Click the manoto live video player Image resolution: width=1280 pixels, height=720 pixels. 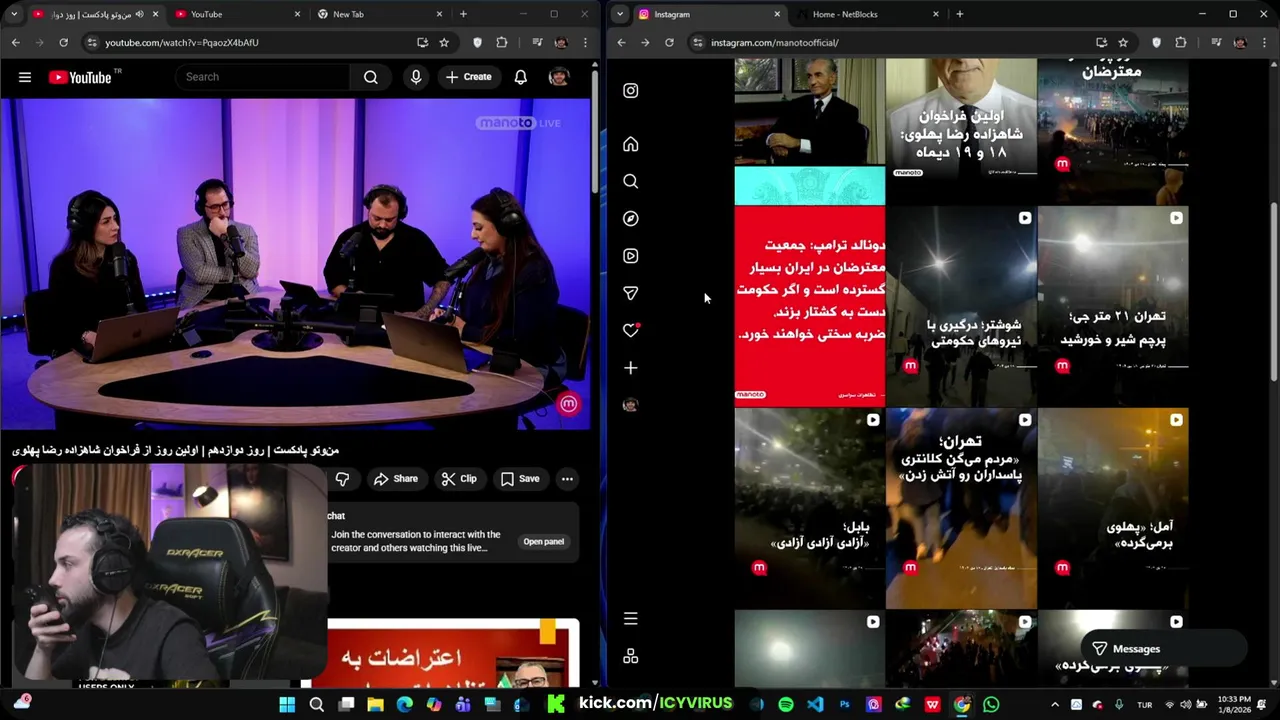tap(295, 264)
